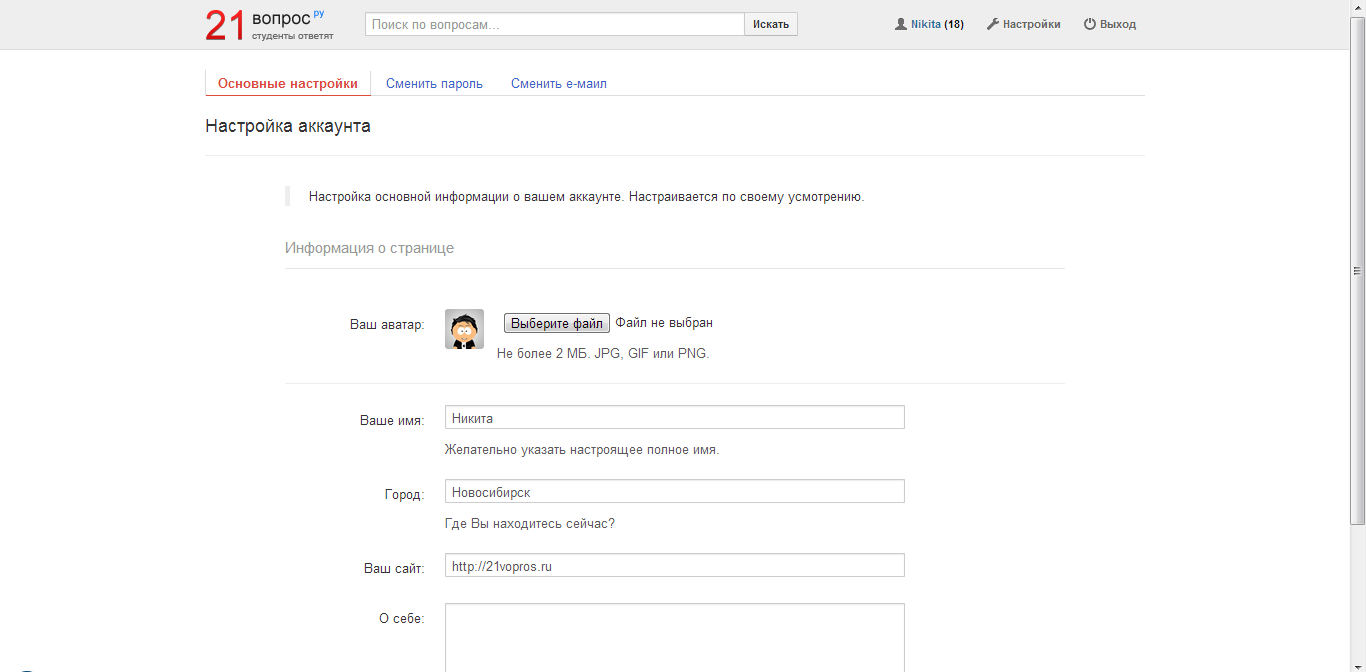Screen dimensions: 1366x672
Task: Click the Город input field
Action: 674,491
